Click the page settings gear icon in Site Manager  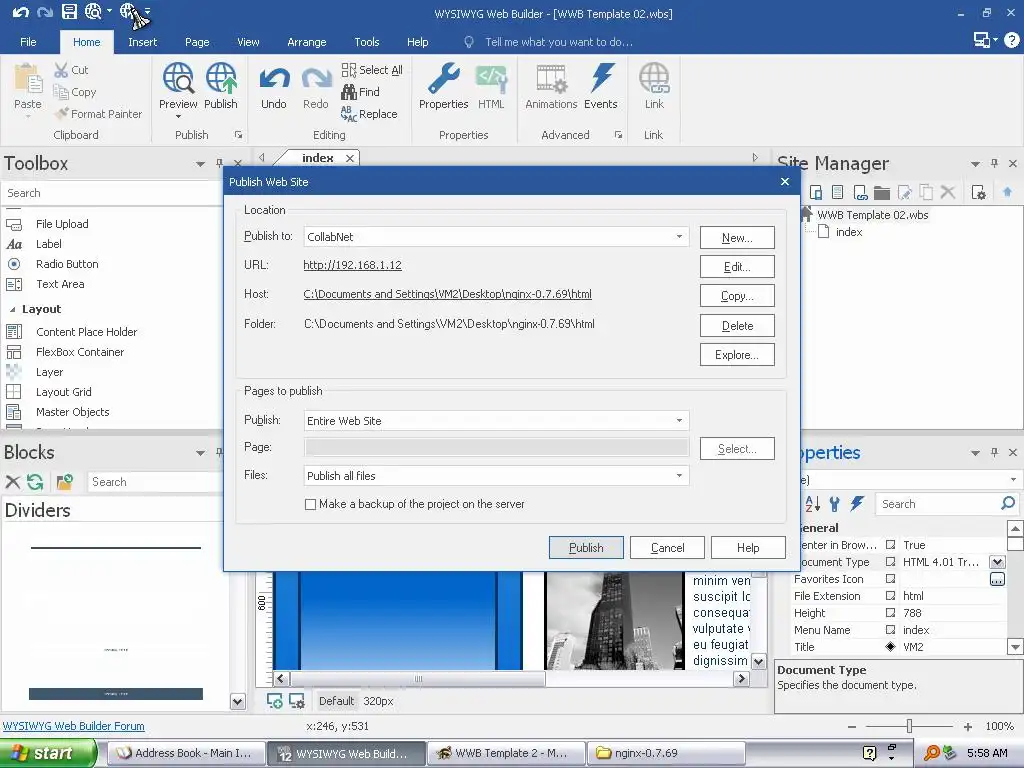(x=978, y=192)
